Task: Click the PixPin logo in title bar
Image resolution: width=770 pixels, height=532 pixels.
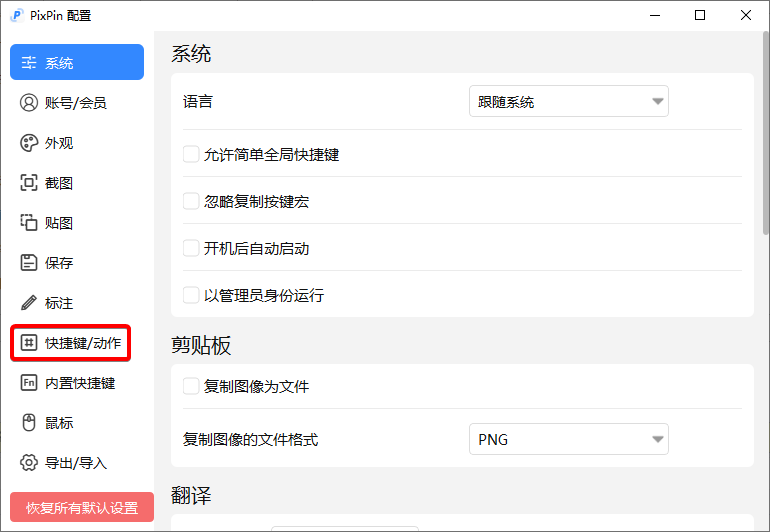Action: [x=17, y=15]
